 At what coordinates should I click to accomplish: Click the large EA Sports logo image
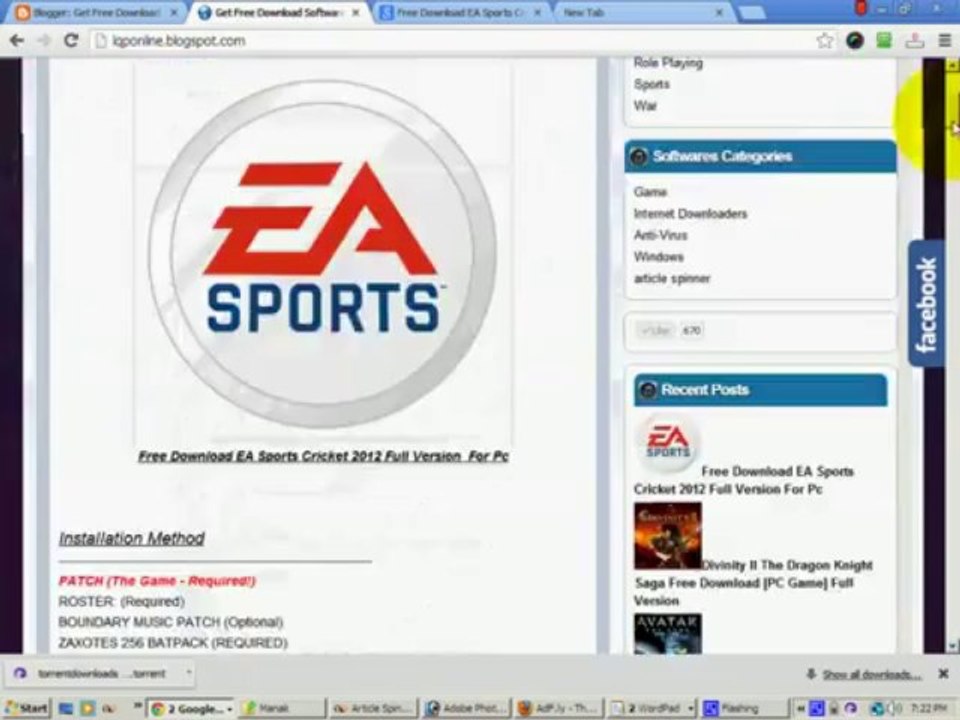pyautogui.click(x=323, y=254)
